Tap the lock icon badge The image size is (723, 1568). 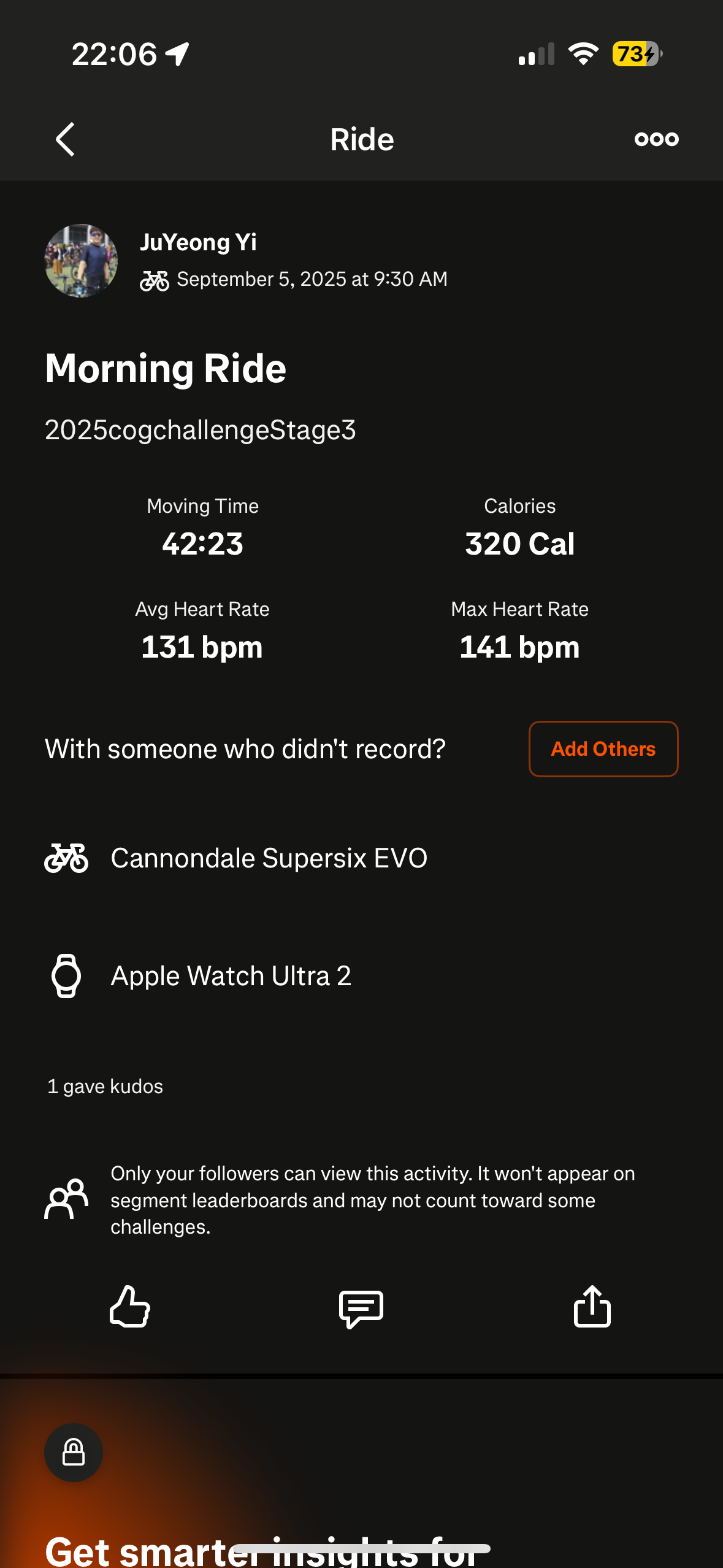[74, 1452]
